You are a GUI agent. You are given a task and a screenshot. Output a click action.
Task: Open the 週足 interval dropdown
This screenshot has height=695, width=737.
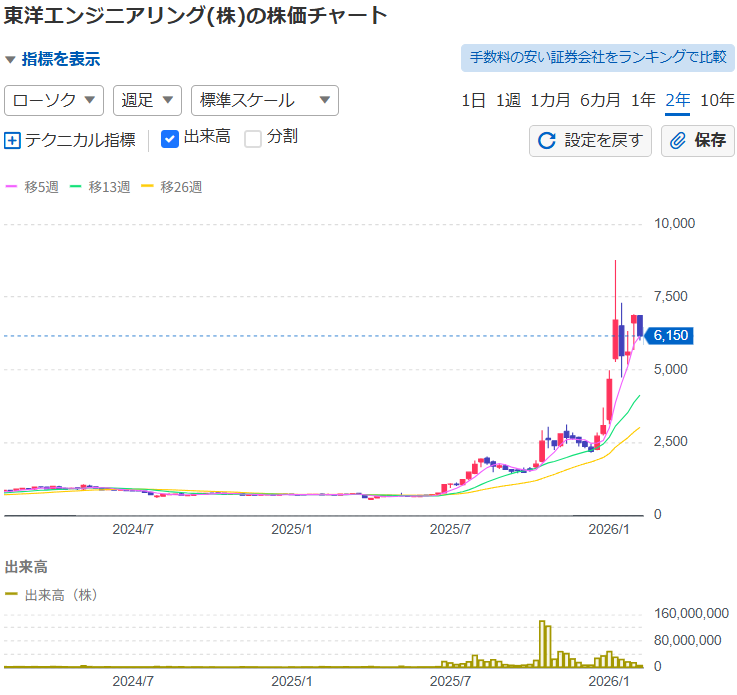147,100
